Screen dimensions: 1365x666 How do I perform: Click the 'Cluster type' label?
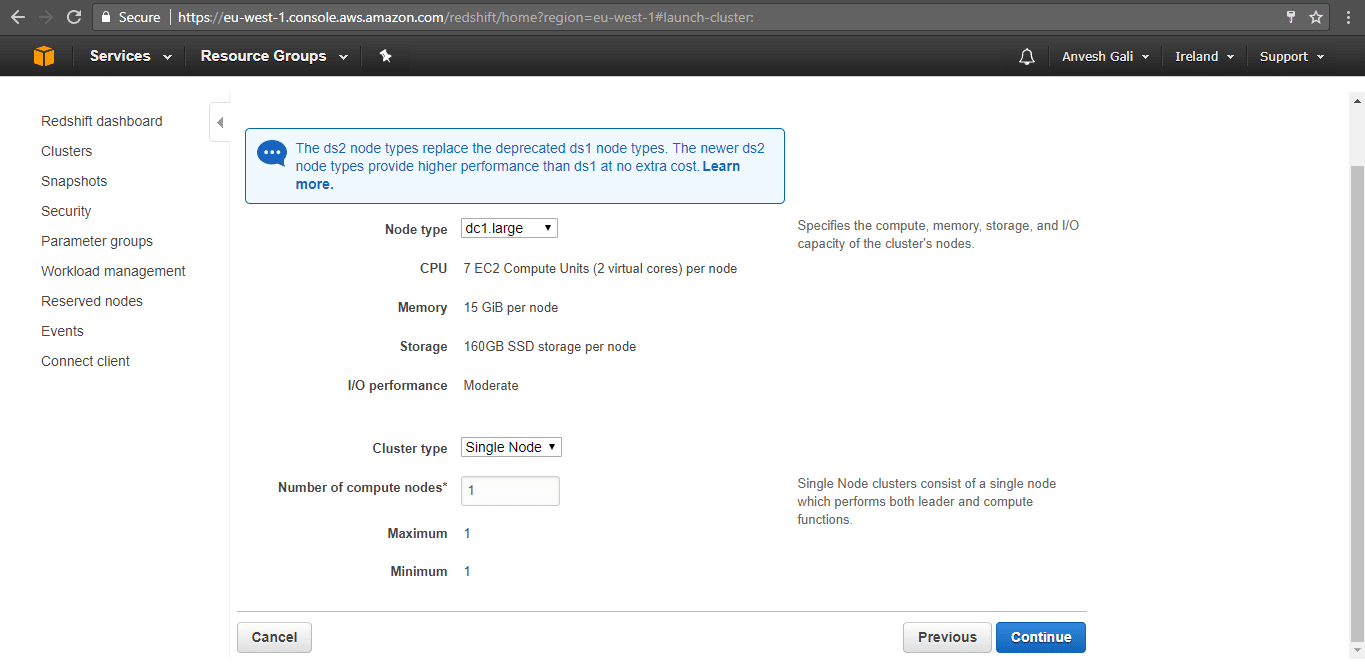click(410, 448)
